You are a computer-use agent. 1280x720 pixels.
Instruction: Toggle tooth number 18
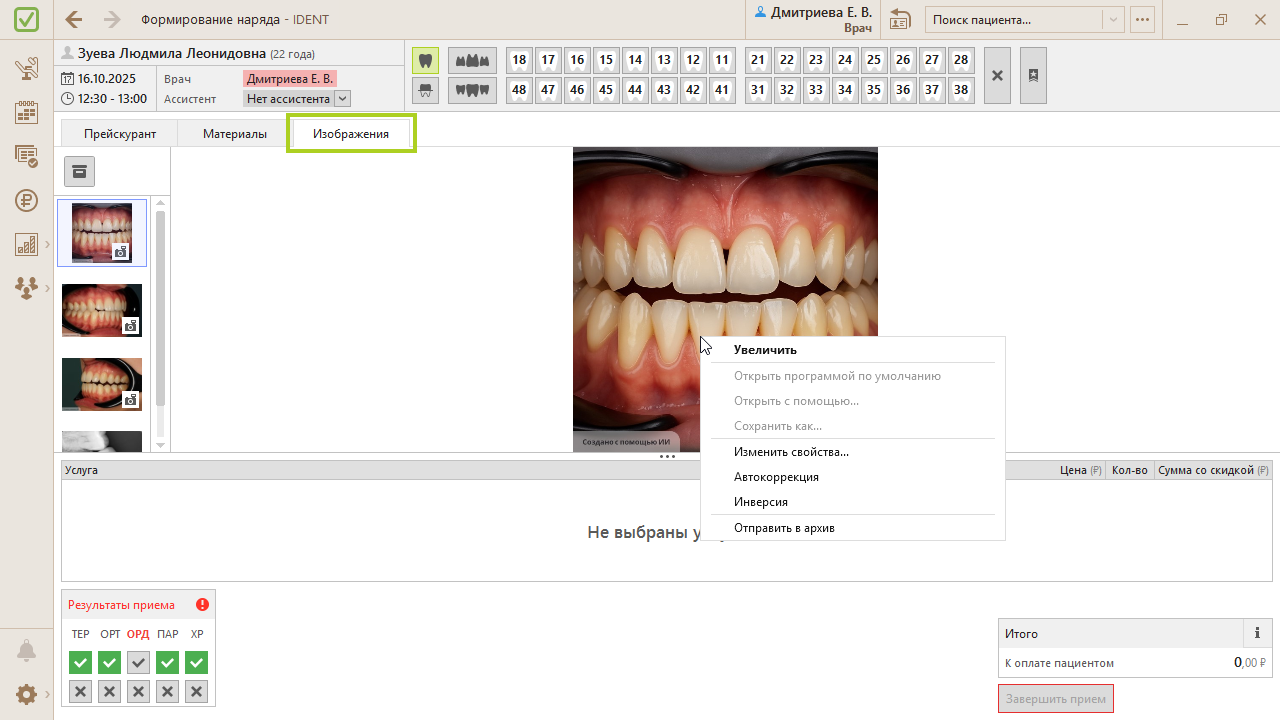click(x=518, y=60)
